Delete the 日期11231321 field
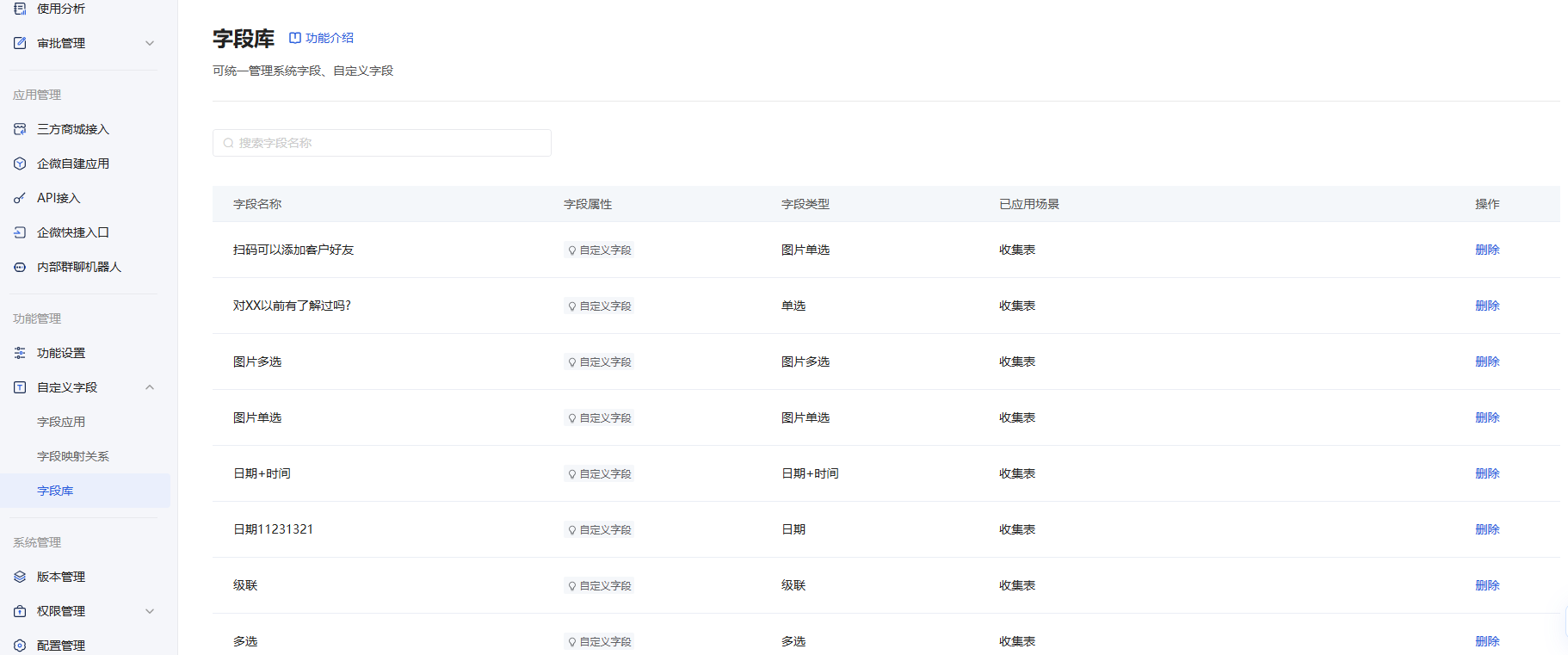Image resolution: width=1568 pixels, height=655 pixels. coord(1487,529)
